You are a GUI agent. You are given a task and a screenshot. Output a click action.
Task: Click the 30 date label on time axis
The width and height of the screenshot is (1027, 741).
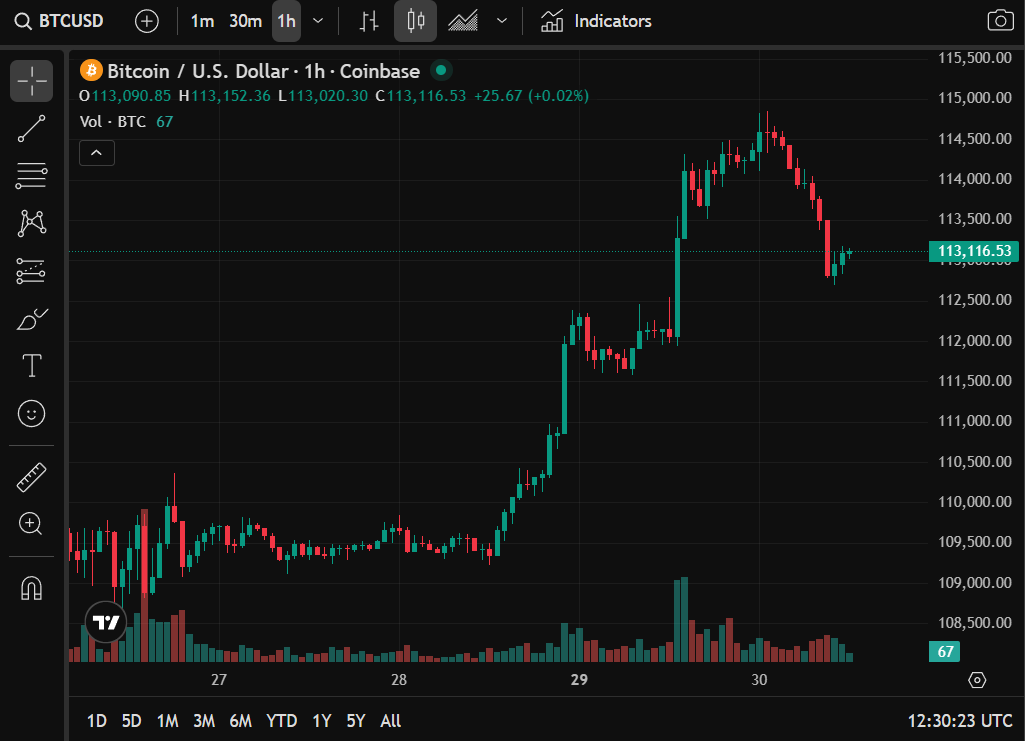click(759, 680)
